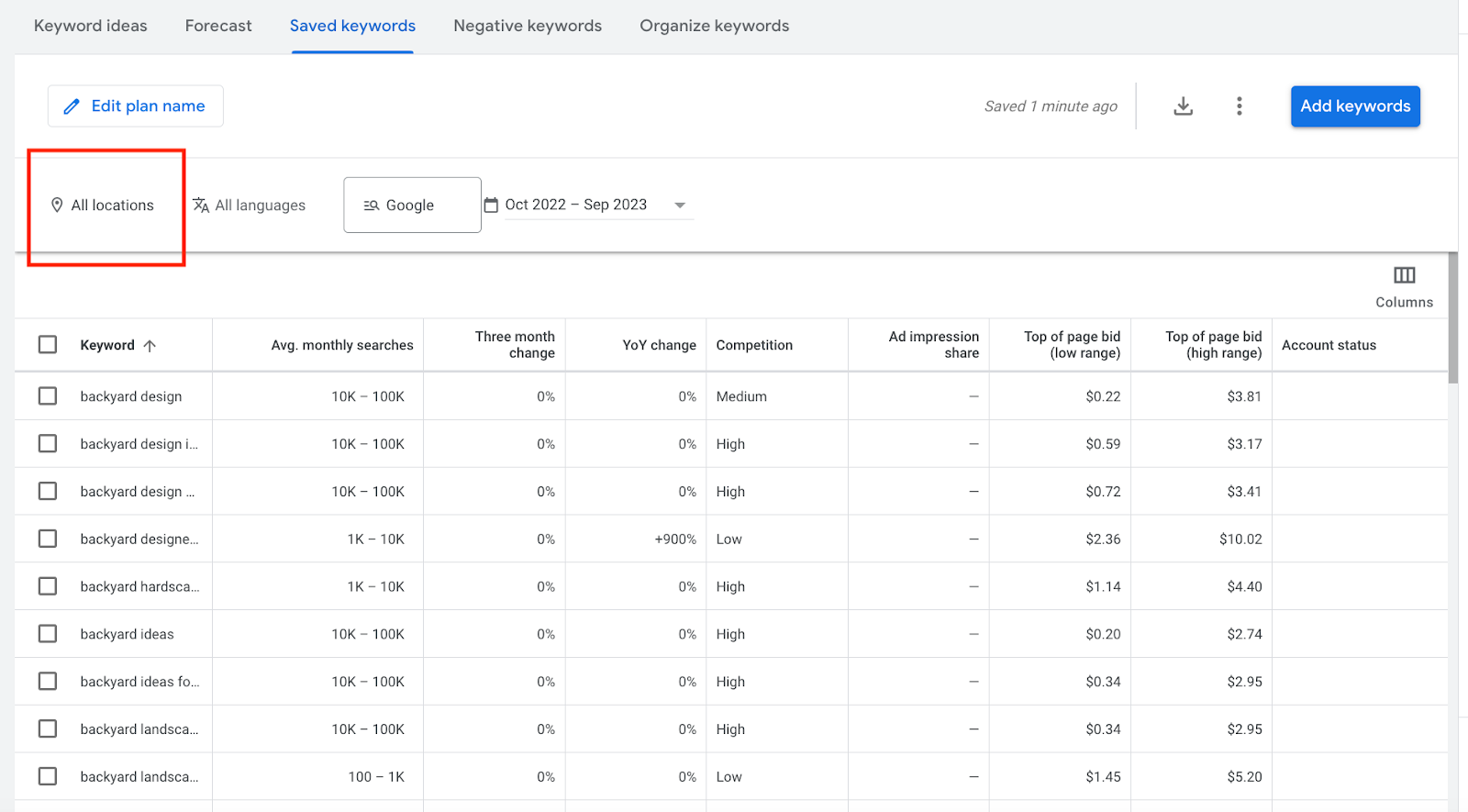Expand the date range dropdown arrow

(680, 206)
